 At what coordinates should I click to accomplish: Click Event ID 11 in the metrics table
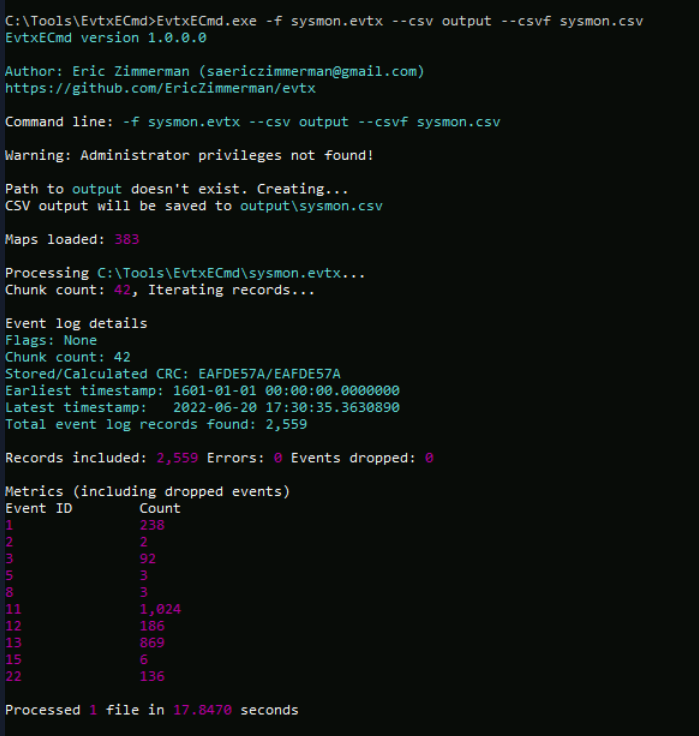click(13, 609)
